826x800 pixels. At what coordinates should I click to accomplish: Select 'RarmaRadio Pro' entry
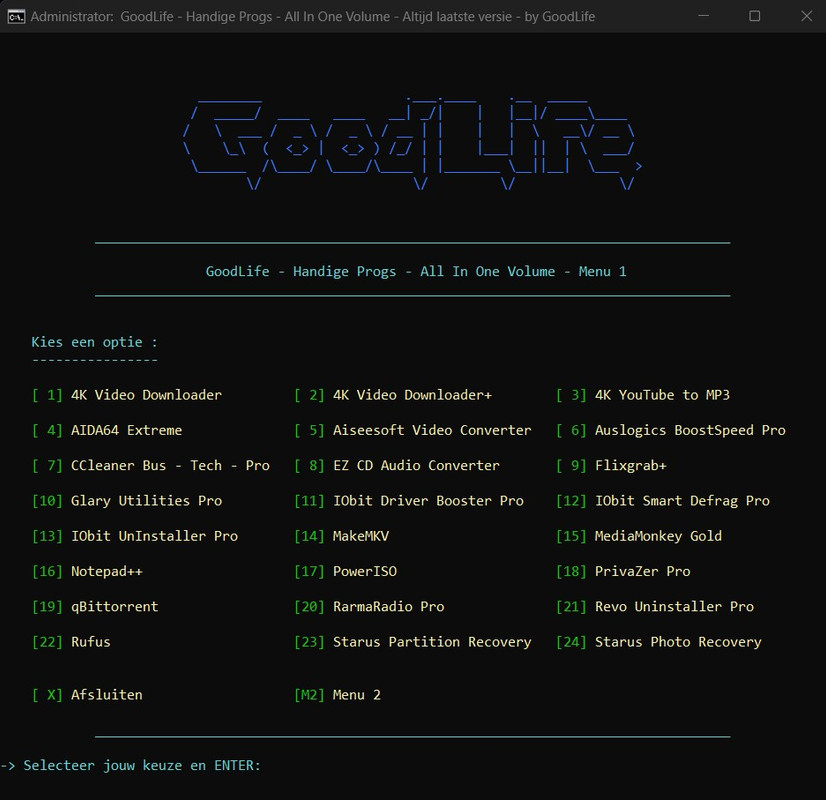(x=369, y=607)
